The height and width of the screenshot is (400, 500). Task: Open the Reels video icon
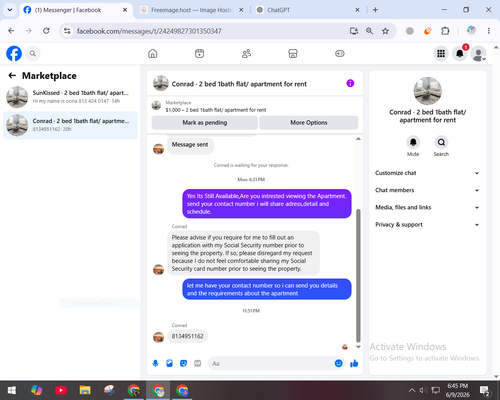(199, 53)
